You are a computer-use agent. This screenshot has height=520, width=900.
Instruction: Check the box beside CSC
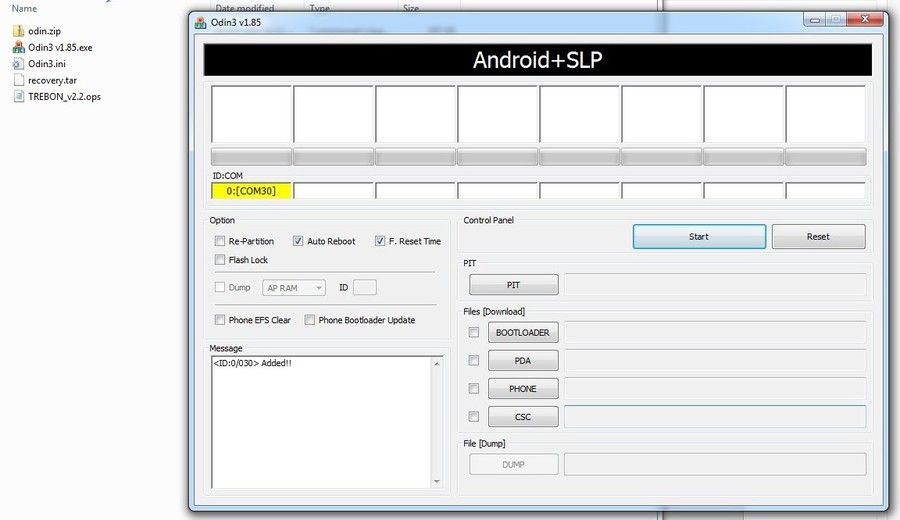pos(474,417)
